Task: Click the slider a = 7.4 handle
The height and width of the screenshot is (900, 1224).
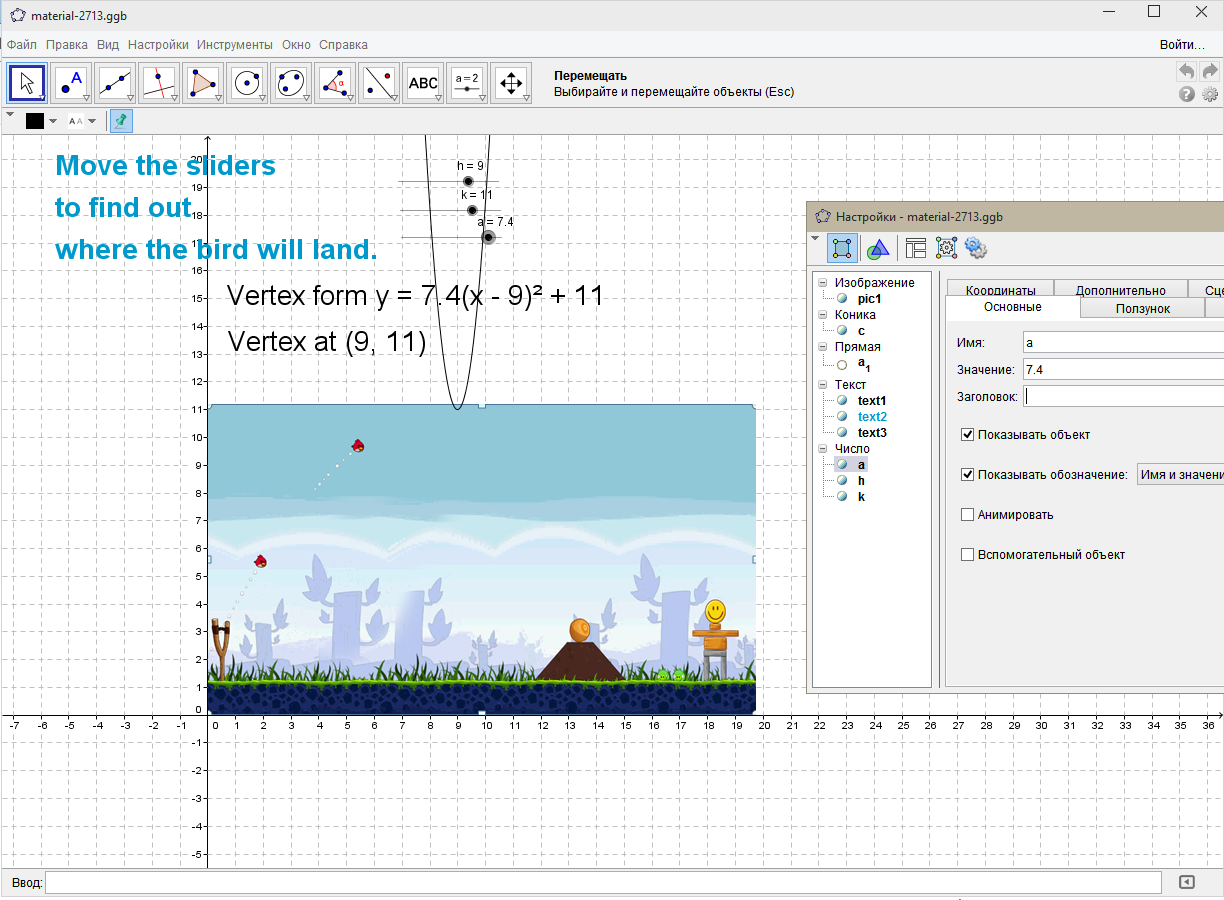Action: (x=488, y=237)
